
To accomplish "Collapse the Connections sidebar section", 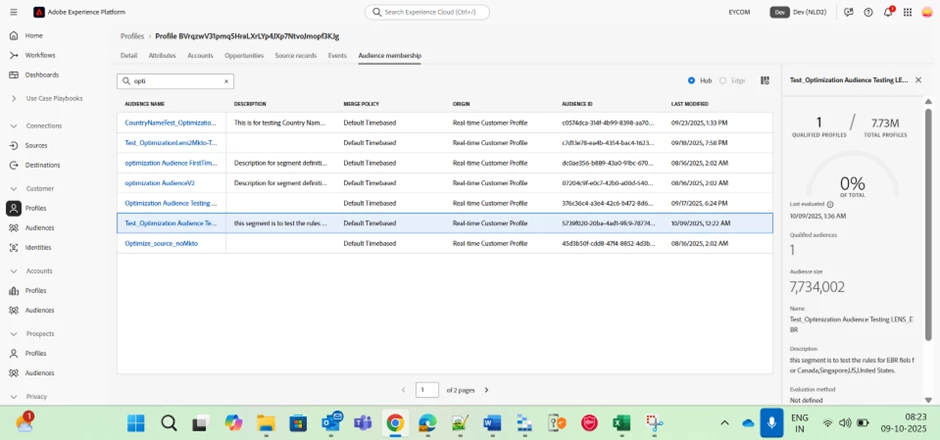I will (x=14, y=126).
